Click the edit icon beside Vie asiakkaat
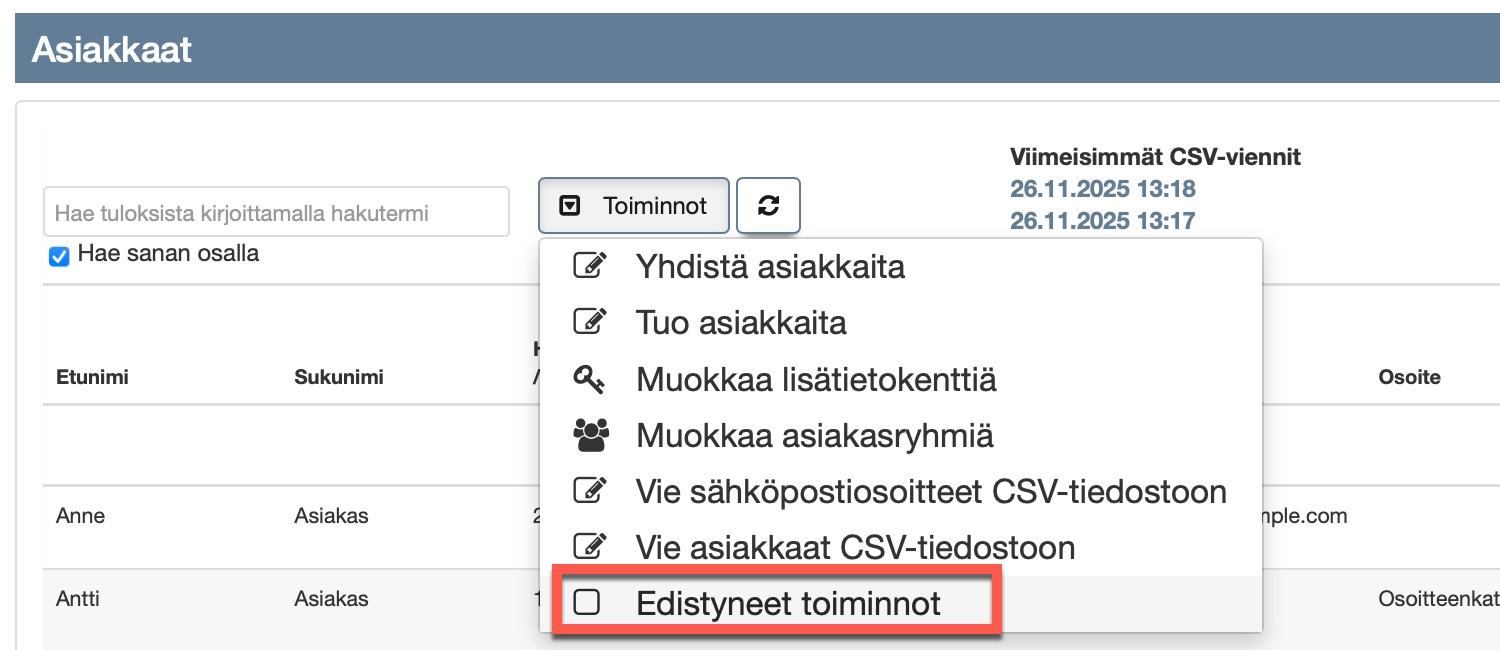 coord(589,547)
